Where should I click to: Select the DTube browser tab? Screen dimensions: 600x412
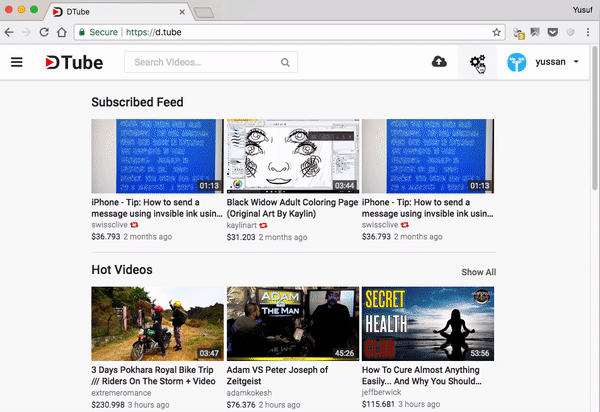pyautogui.click(x=117, y=12)
